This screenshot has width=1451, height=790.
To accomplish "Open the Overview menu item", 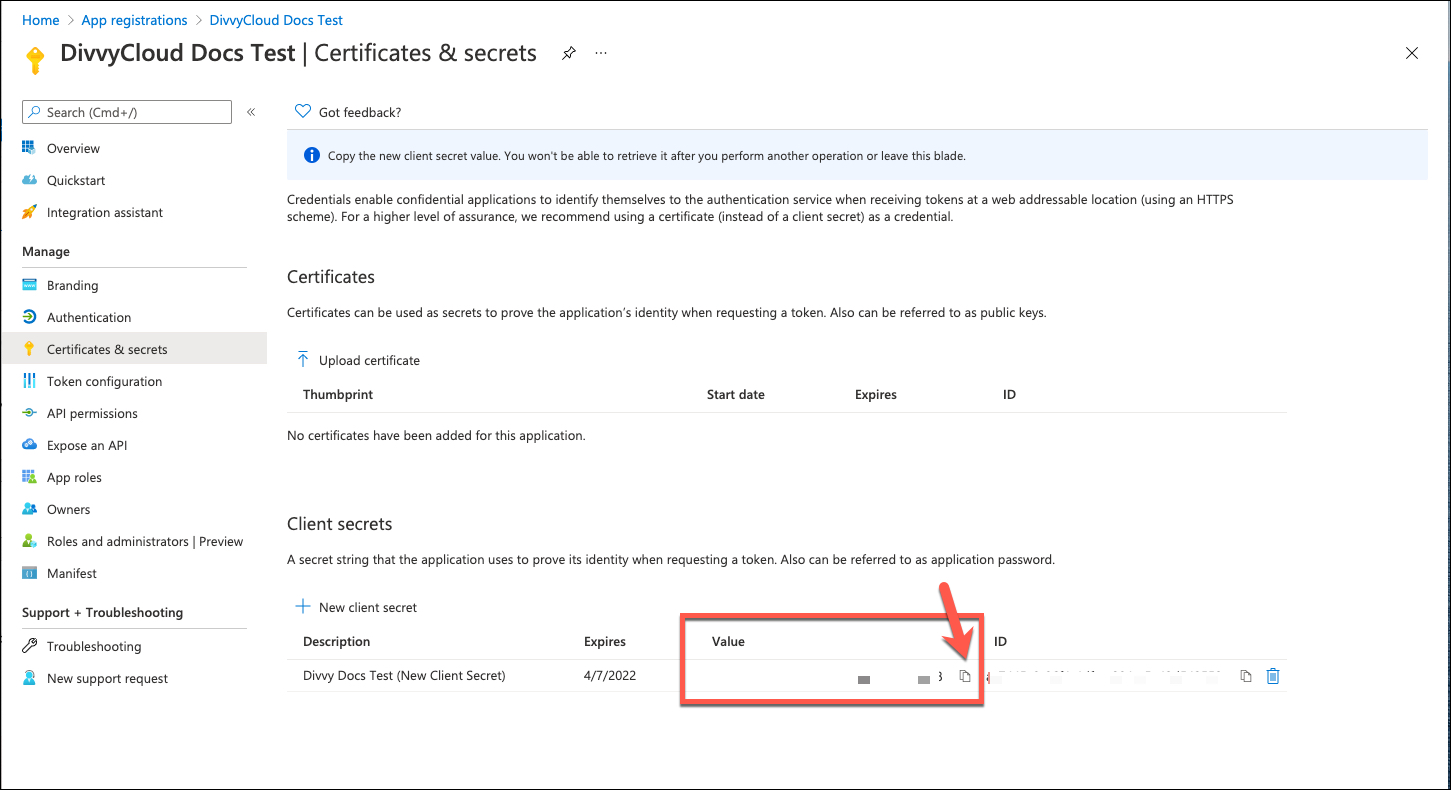I will pyautogui.click(x=73, y=148).
